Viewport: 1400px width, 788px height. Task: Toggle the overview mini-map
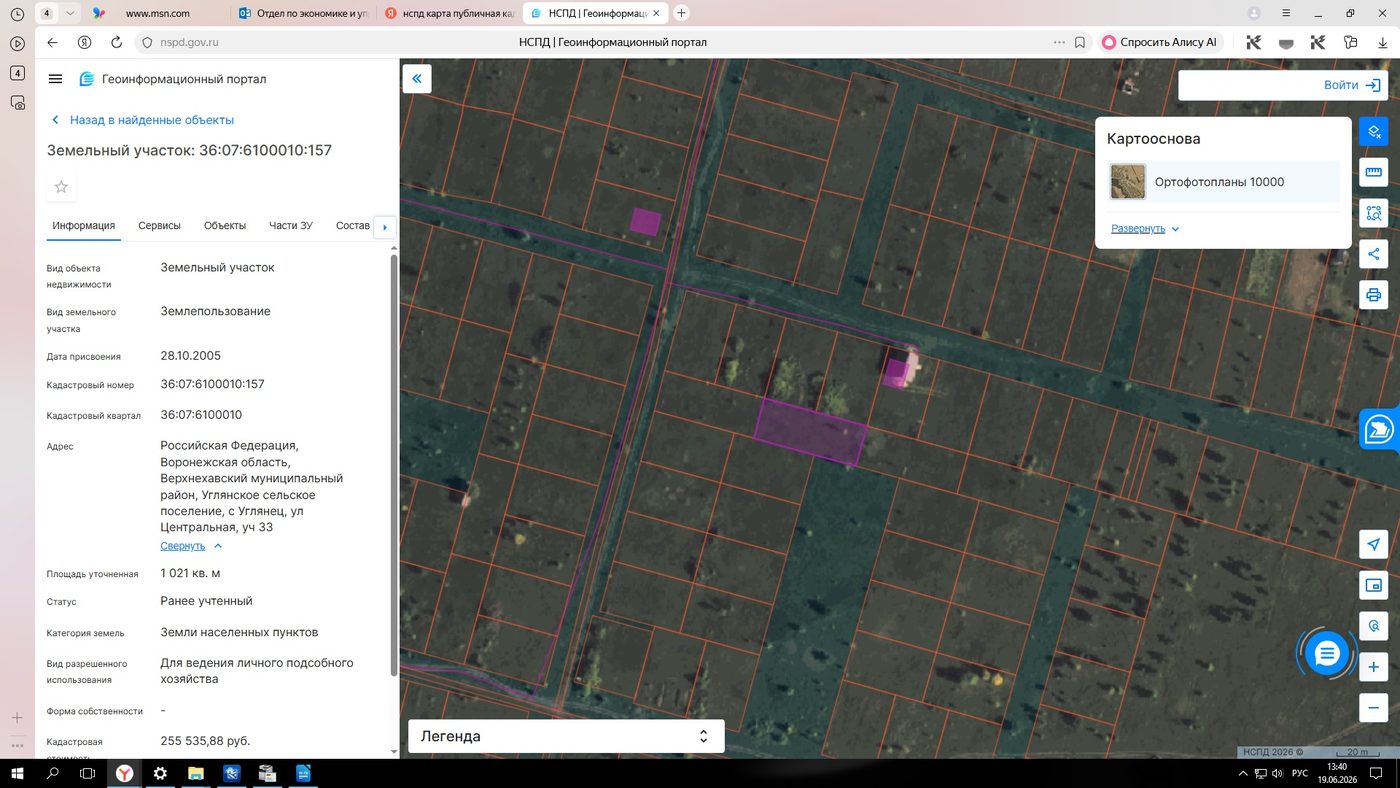click(x=1374, y=585)
